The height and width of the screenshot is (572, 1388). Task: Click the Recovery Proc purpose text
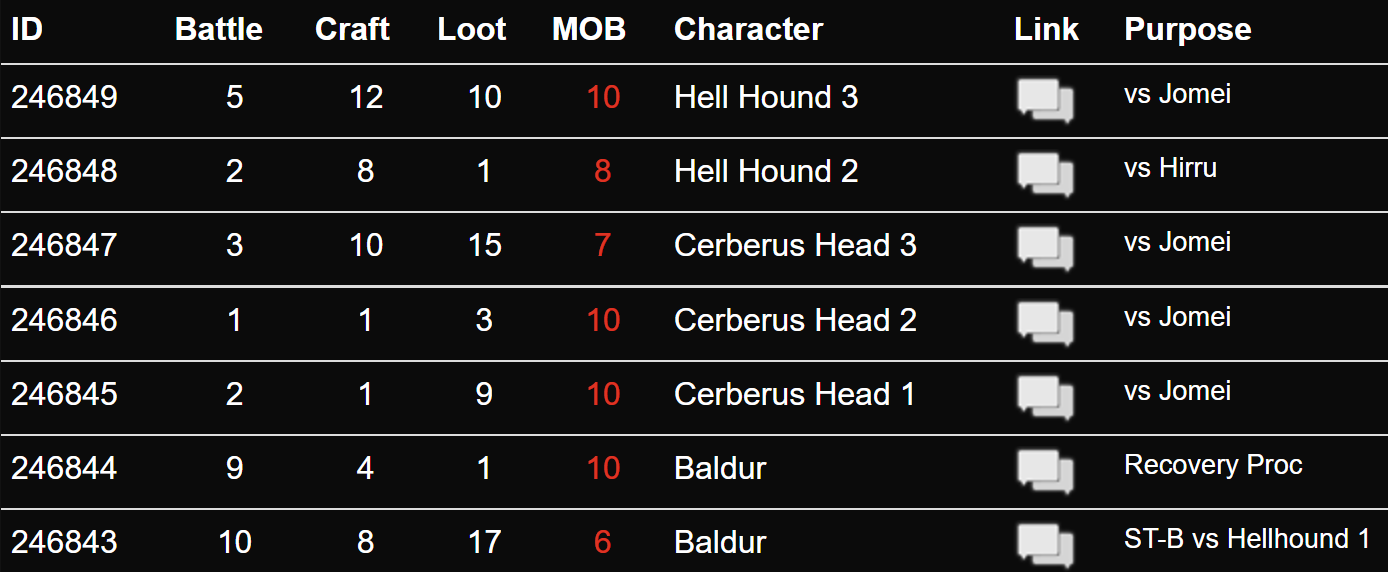[1213, 465]
